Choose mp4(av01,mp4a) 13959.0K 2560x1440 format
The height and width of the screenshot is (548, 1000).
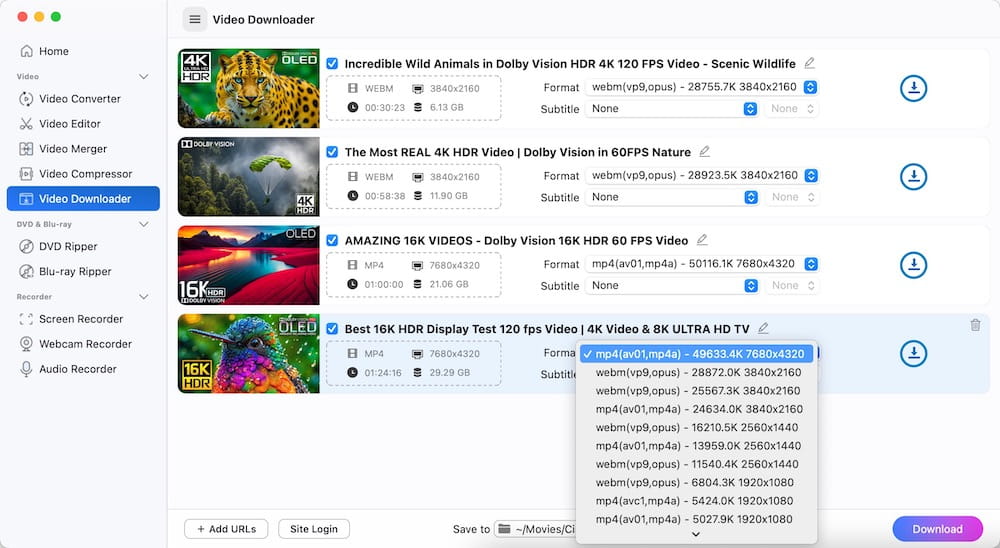point(696,445)
